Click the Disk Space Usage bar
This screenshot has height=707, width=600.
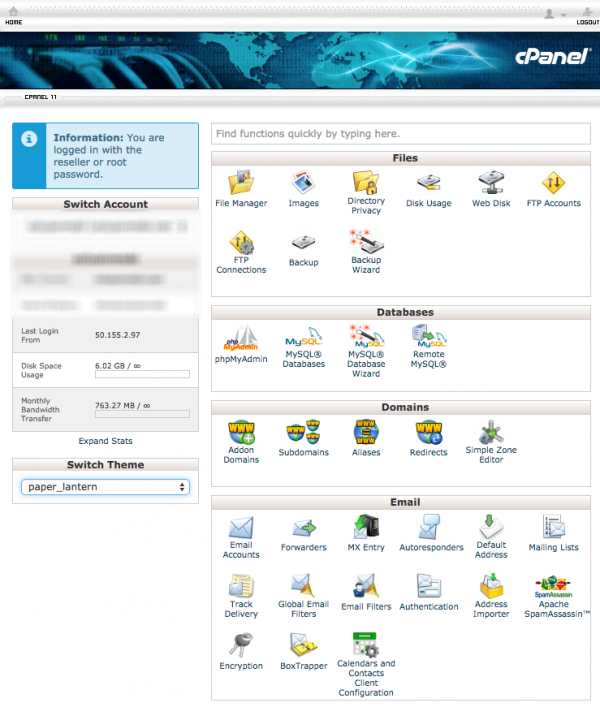[141, 375]
